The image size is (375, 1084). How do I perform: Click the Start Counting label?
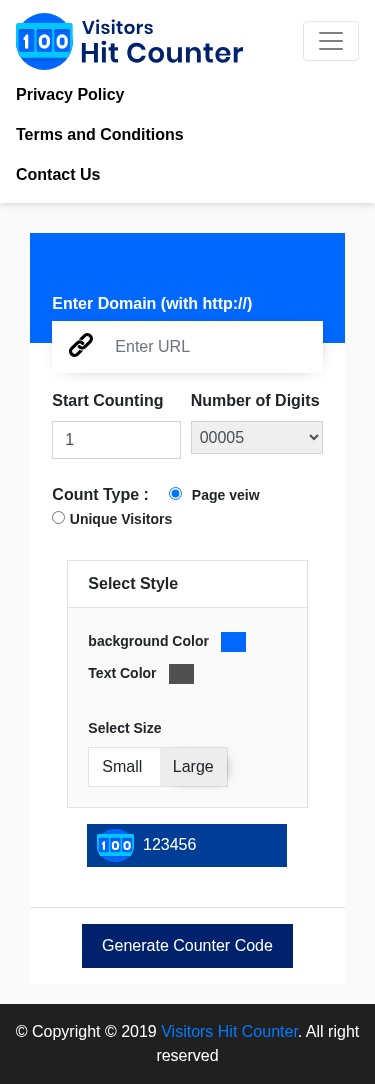[108, 400]
